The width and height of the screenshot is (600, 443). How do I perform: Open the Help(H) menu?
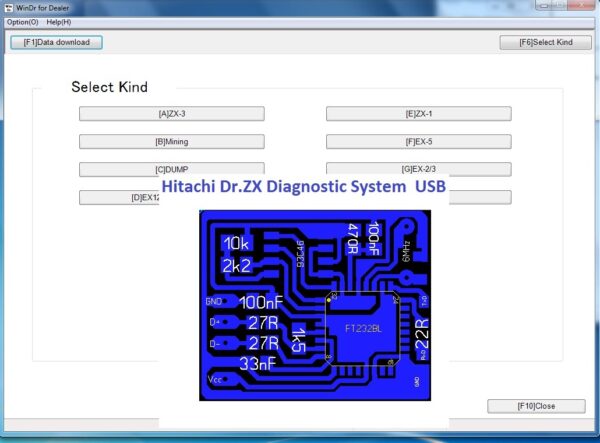(x=59, y=22)
